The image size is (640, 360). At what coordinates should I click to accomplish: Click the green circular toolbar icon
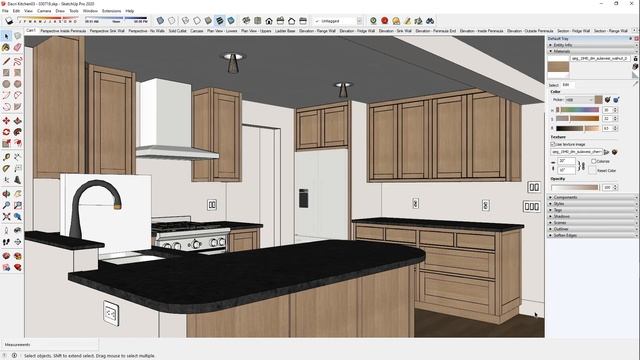click(373, 20)
